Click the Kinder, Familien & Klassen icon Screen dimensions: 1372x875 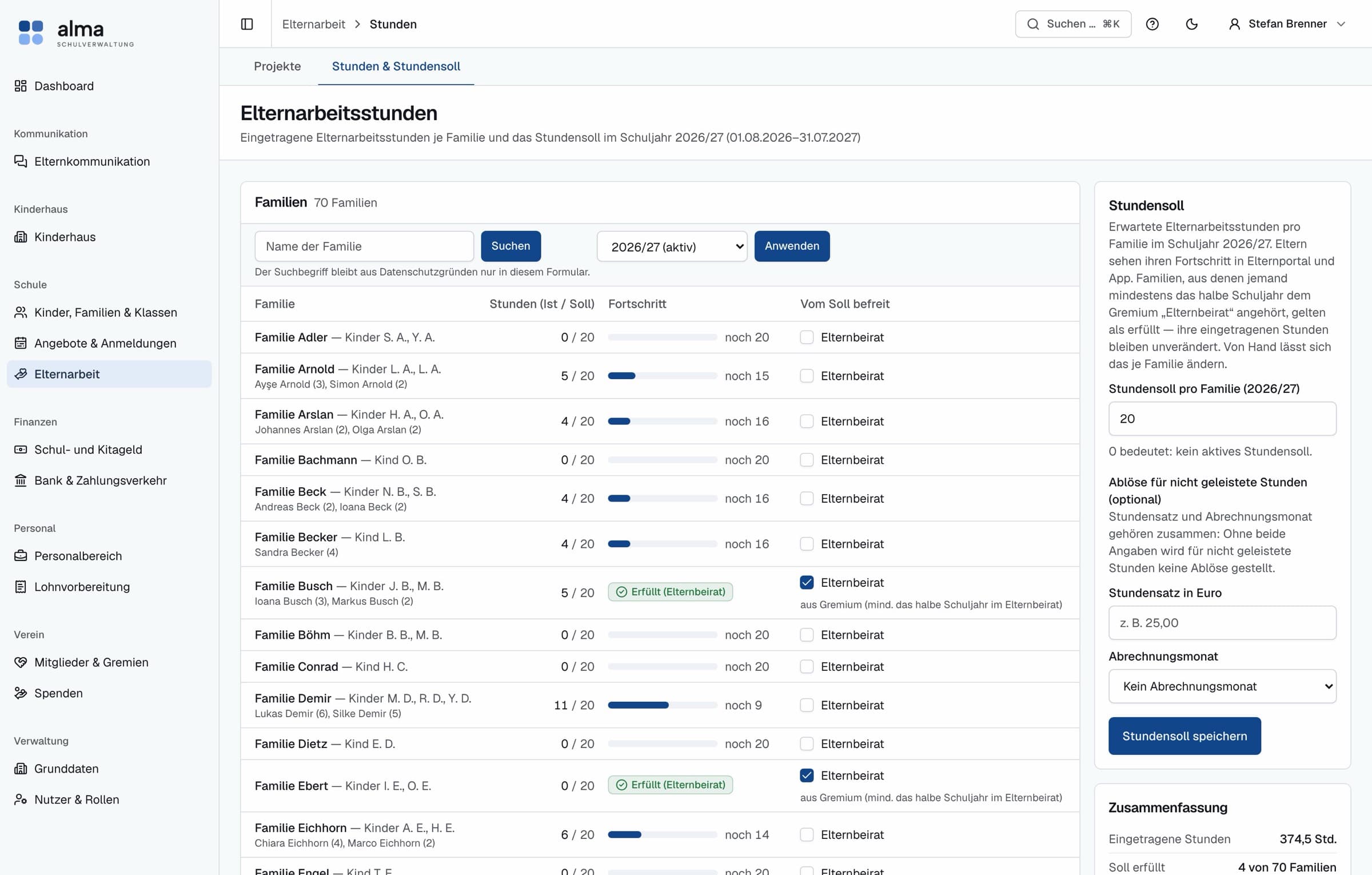pos(21,312)
